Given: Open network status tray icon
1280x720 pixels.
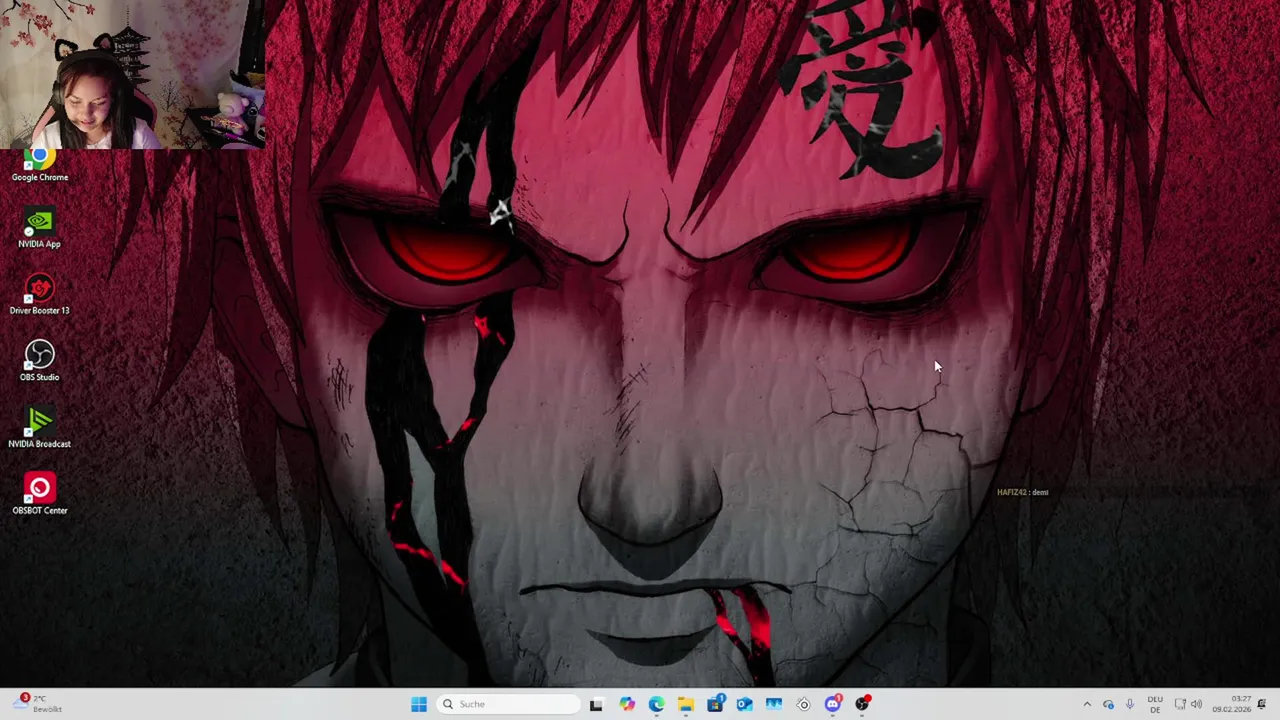Looking at the screenshot, I should pos(1180,704).
